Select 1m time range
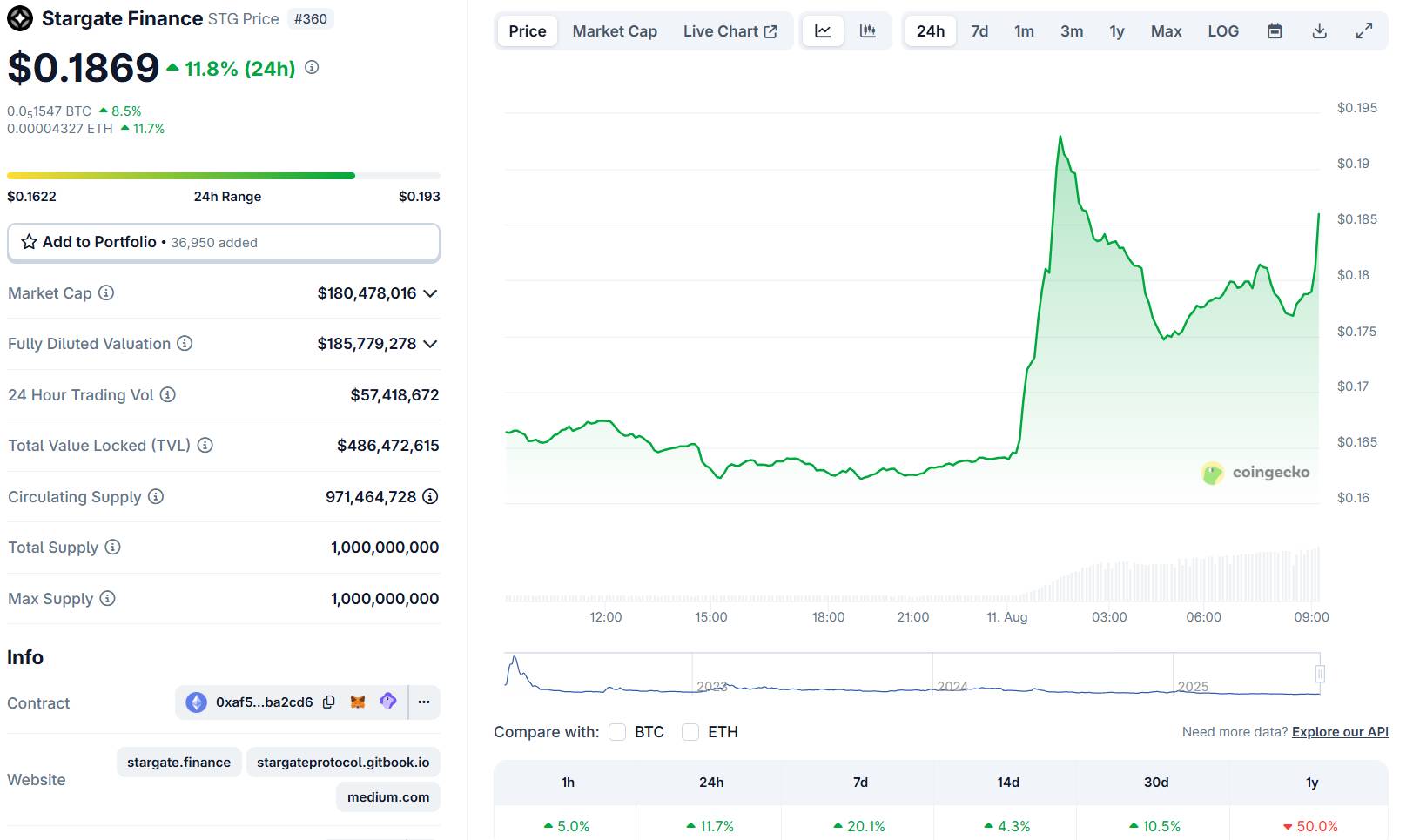1413x840 pixels. pyautogui.click(x=1024, y=31)
